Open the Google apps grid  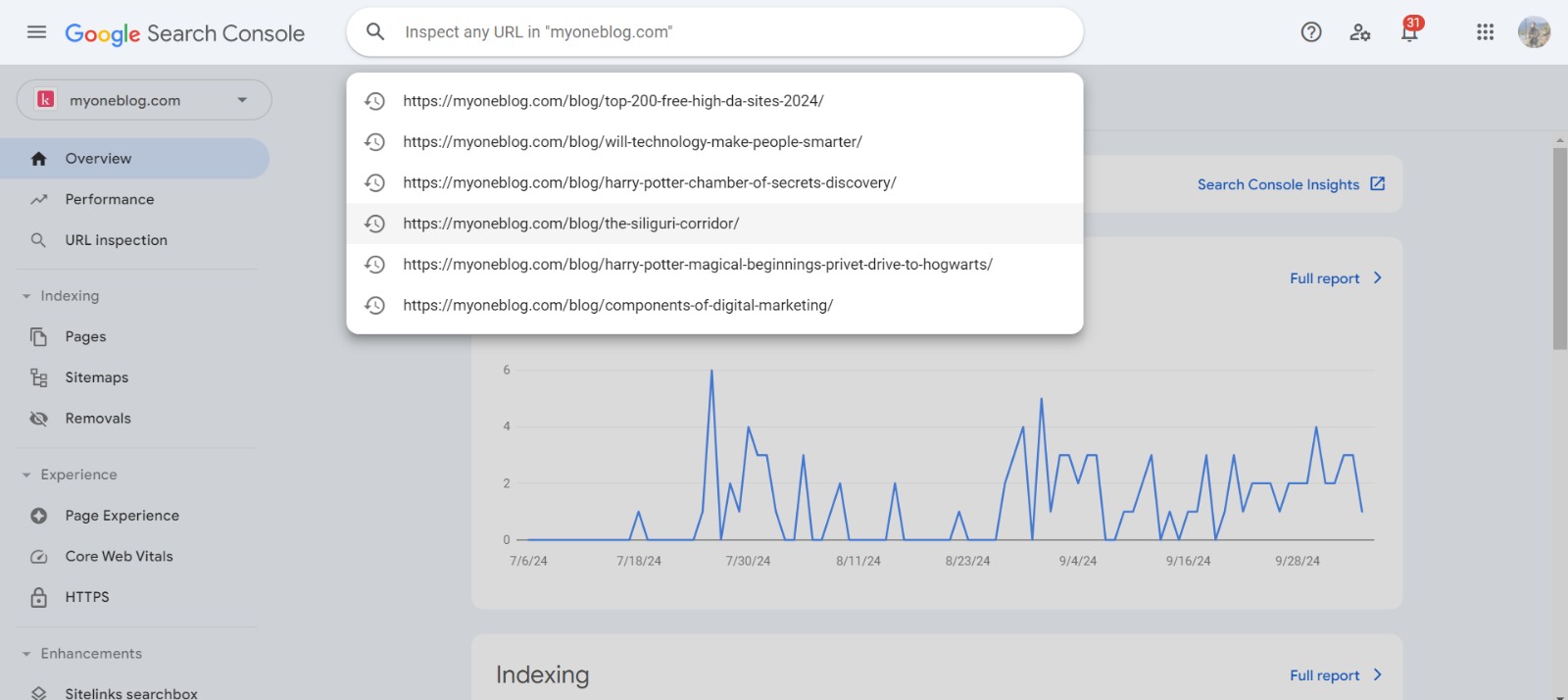[1485, 32]
